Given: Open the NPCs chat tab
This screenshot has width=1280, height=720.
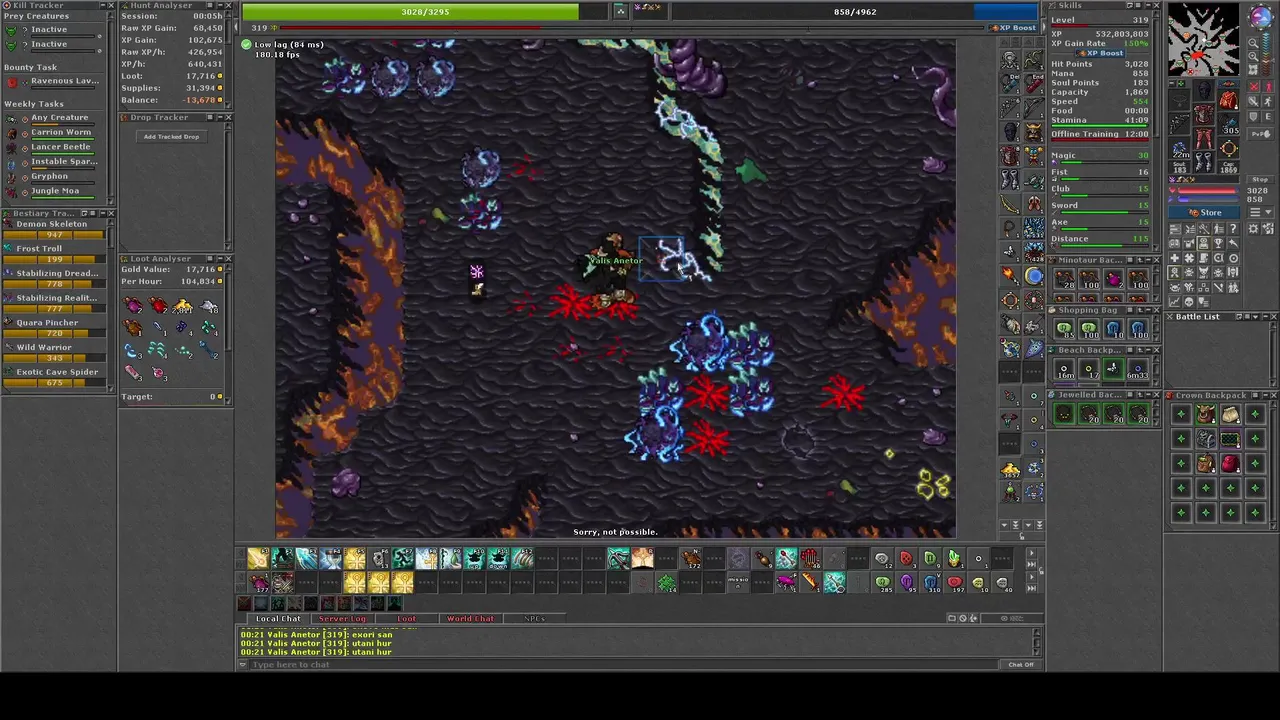Looking at the screenshot, I should click(x=534, y=618).
